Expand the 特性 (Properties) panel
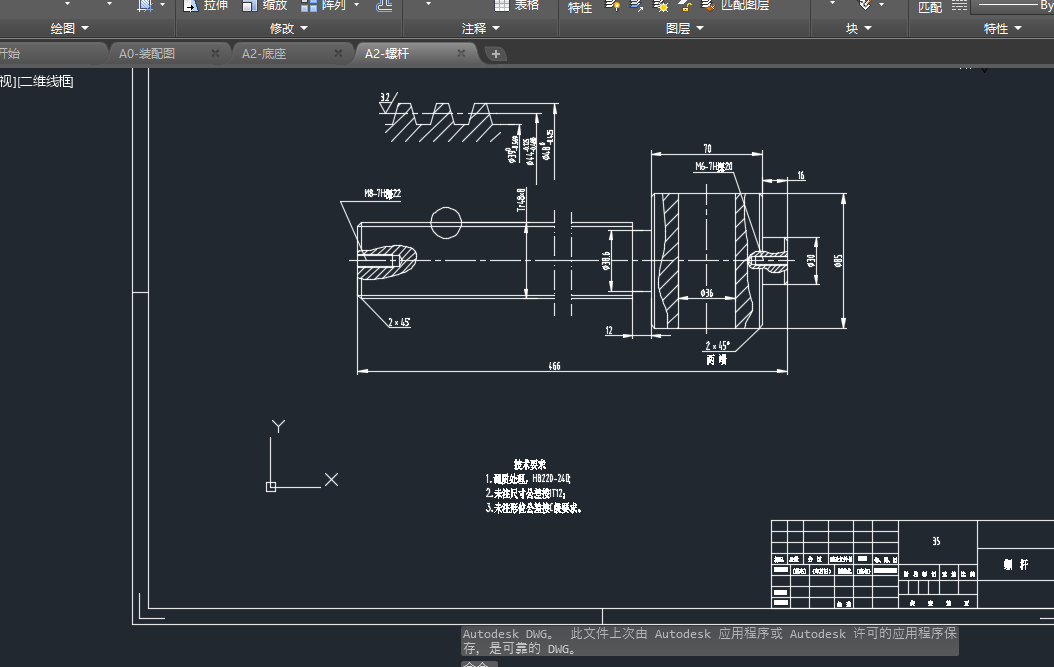1054x667 pixels. pos(1002,28)
